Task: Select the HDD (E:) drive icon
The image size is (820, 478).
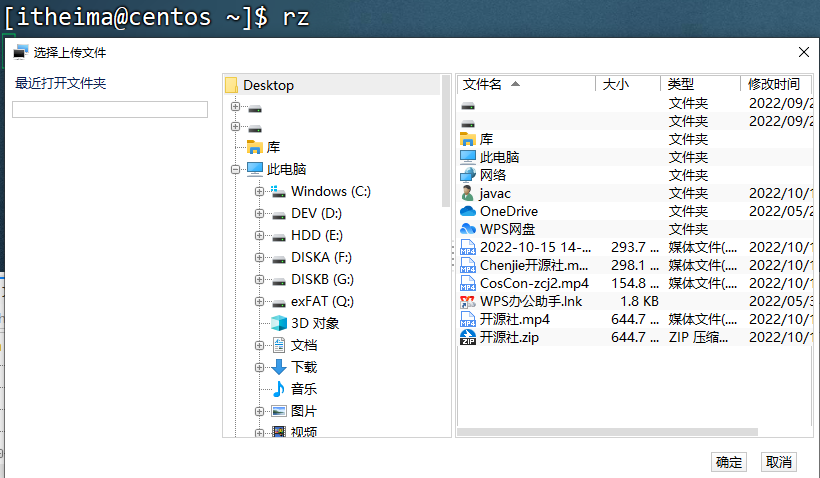Action: point(279,236)
